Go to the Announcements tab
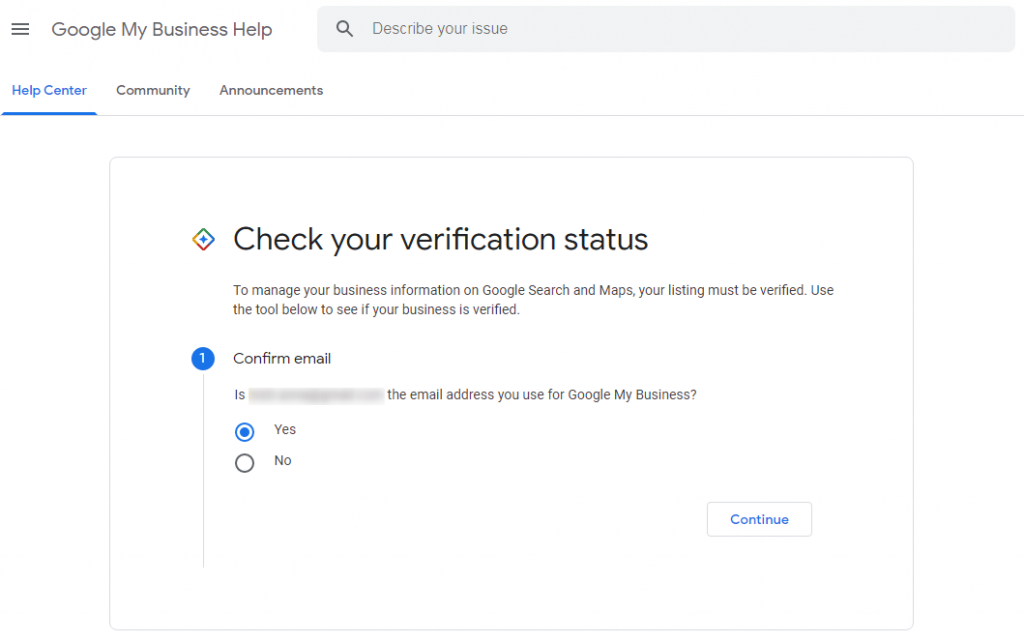 [271, 90]
